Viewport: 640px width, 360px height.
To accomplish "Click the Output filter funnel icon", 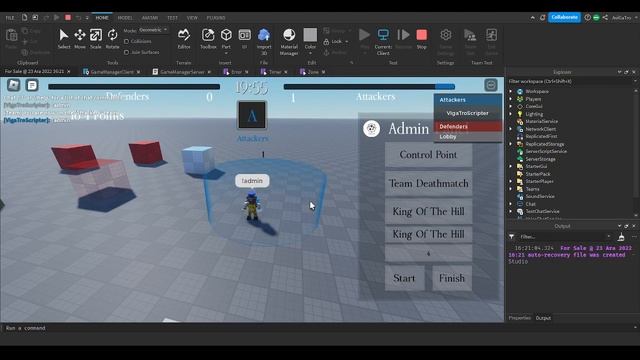I will [x=511, y=236].
